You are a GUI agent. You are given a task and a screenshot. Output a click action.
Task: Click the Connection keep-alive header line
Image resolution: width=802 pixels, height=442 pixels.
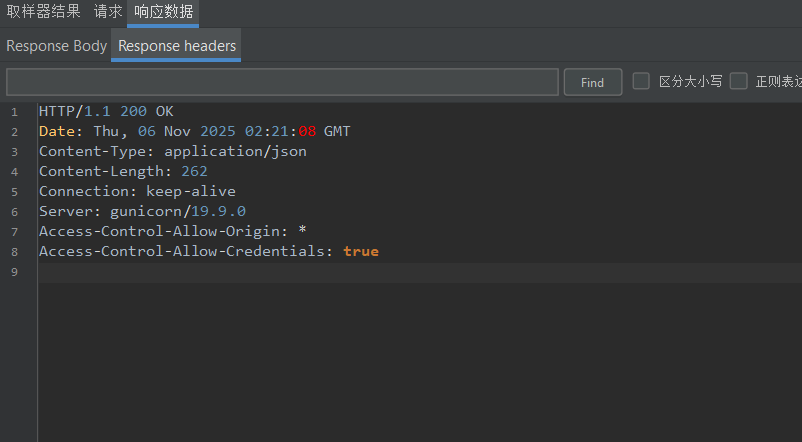point(137,191)
